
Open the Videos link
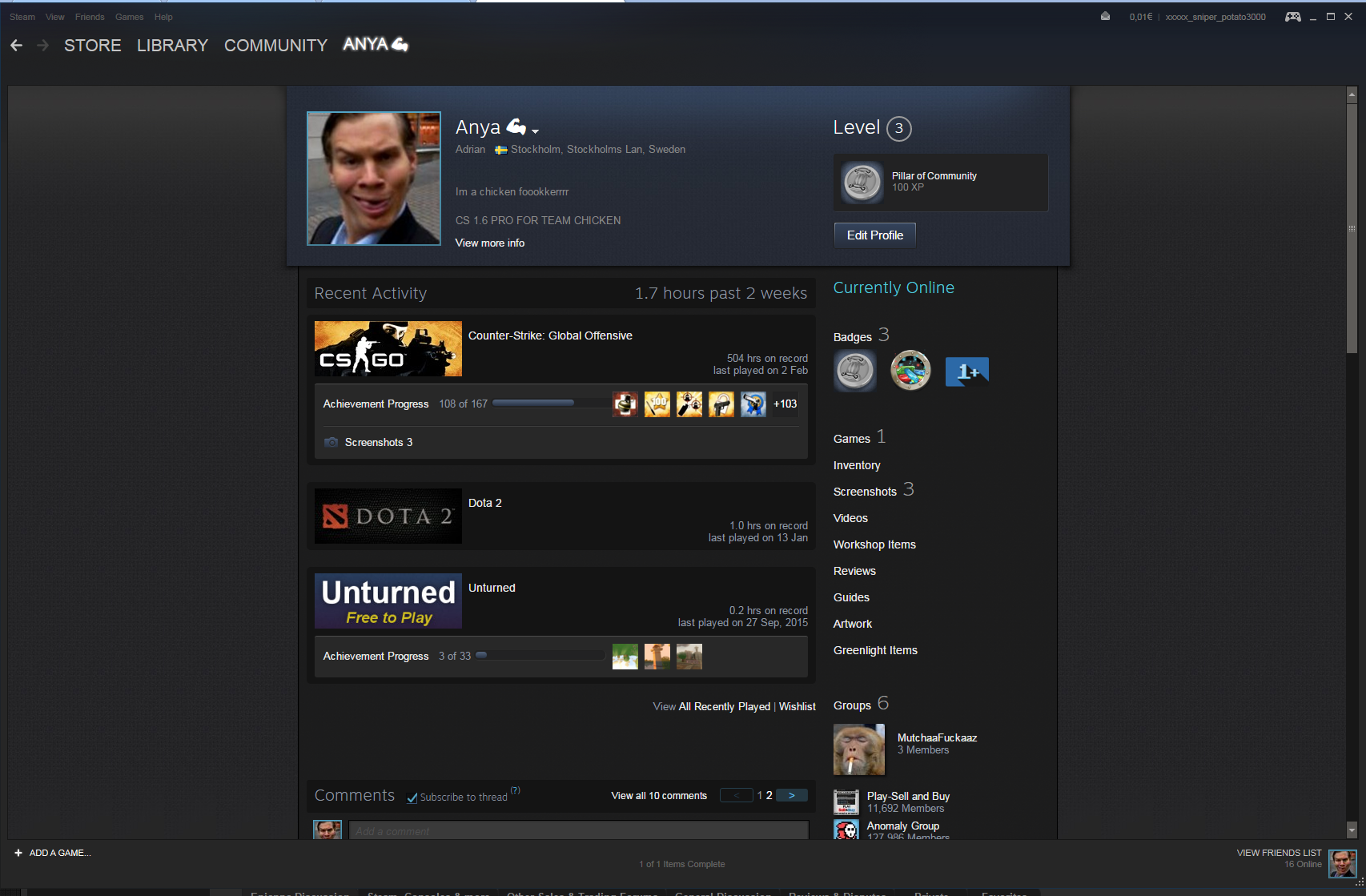[850, 519]
